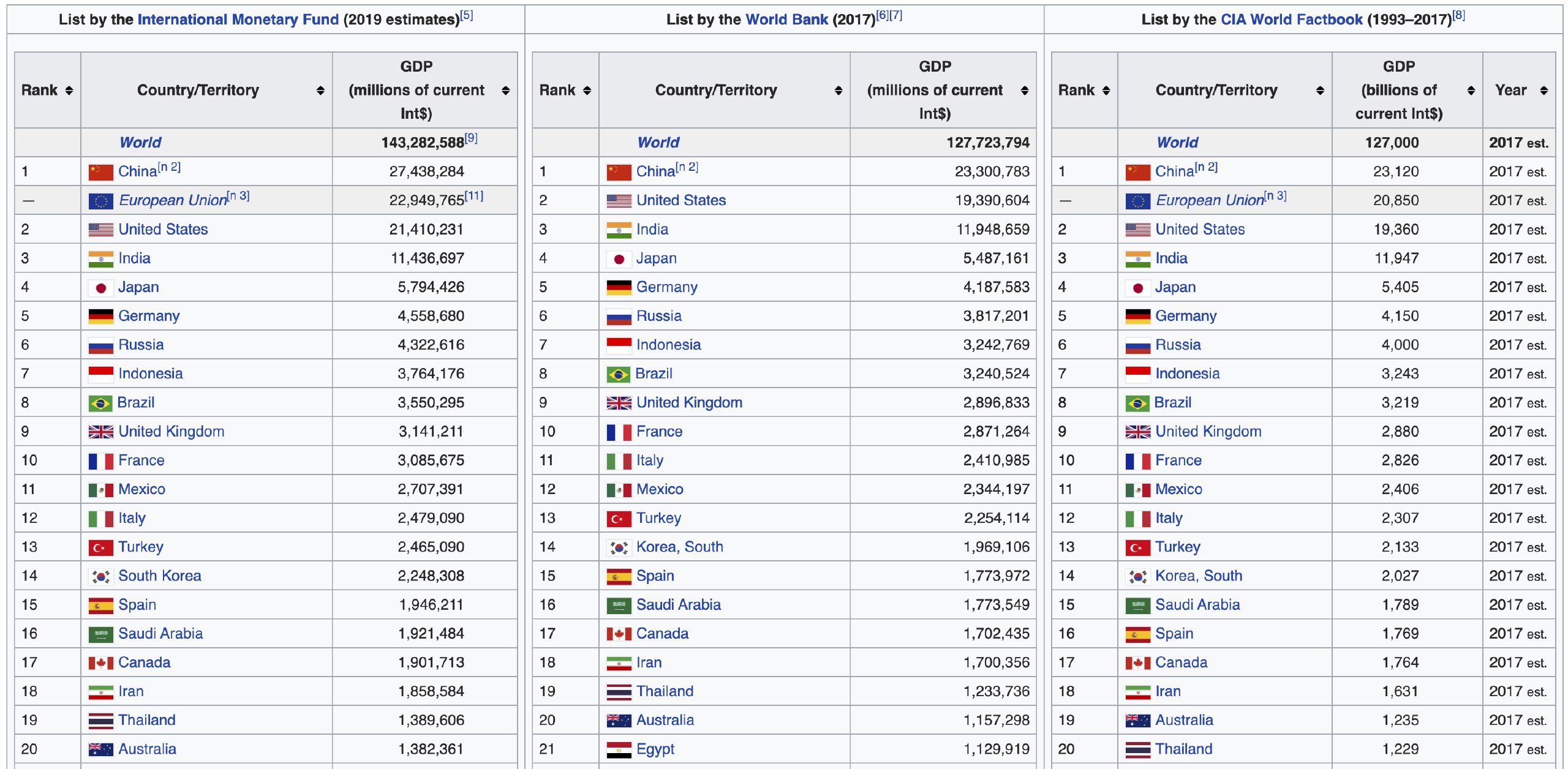Click South Korea flag in IMF list
The width and height of the screenshot is (1568, 769).
coord(100,577)
